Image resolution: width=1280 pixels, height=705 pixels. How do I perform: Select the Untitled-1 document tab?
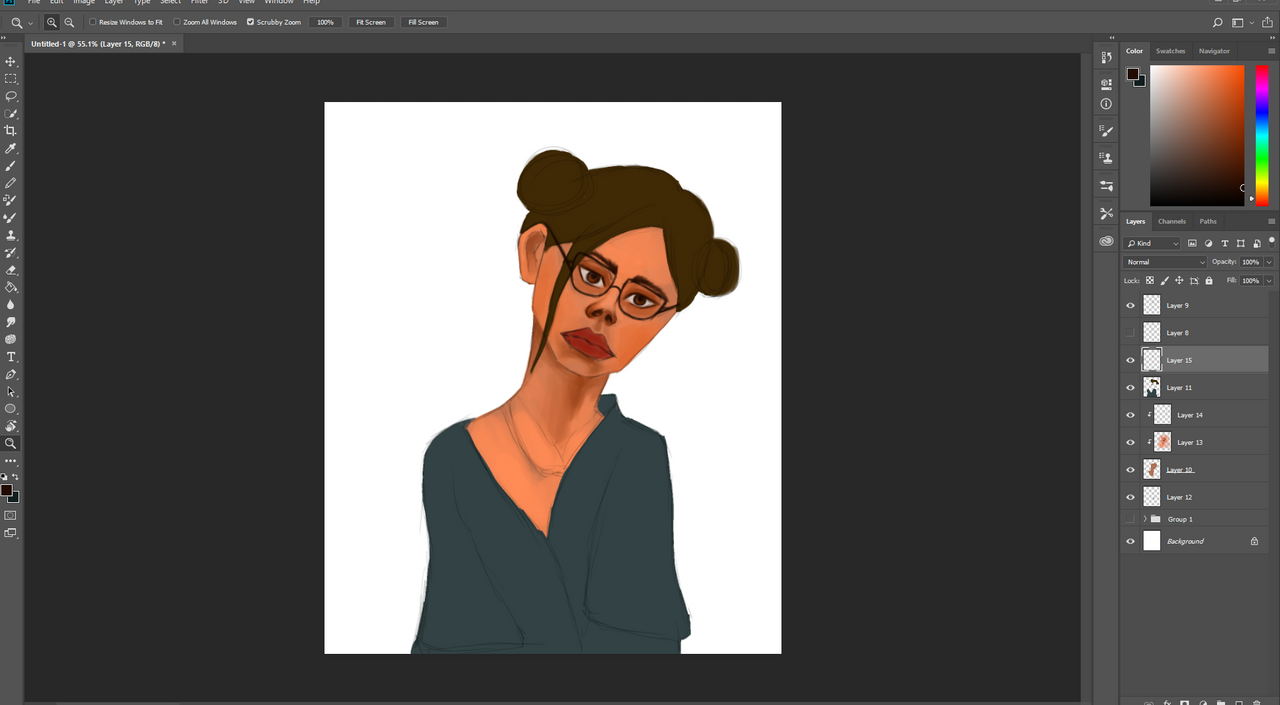(98, 44)
